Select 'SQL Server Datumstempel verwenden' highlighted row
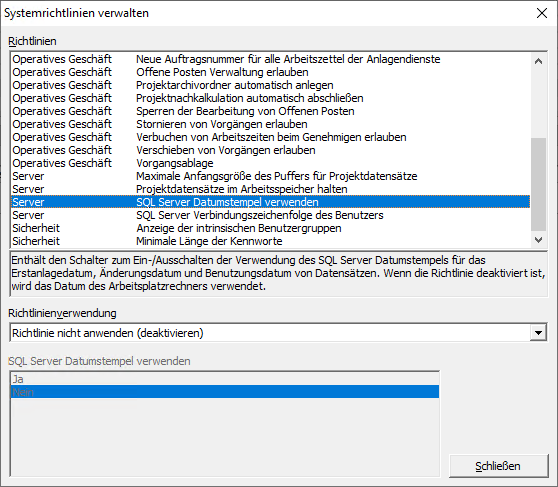The height and width of the screenshot is (487, 558). click(x=270, y=202)
